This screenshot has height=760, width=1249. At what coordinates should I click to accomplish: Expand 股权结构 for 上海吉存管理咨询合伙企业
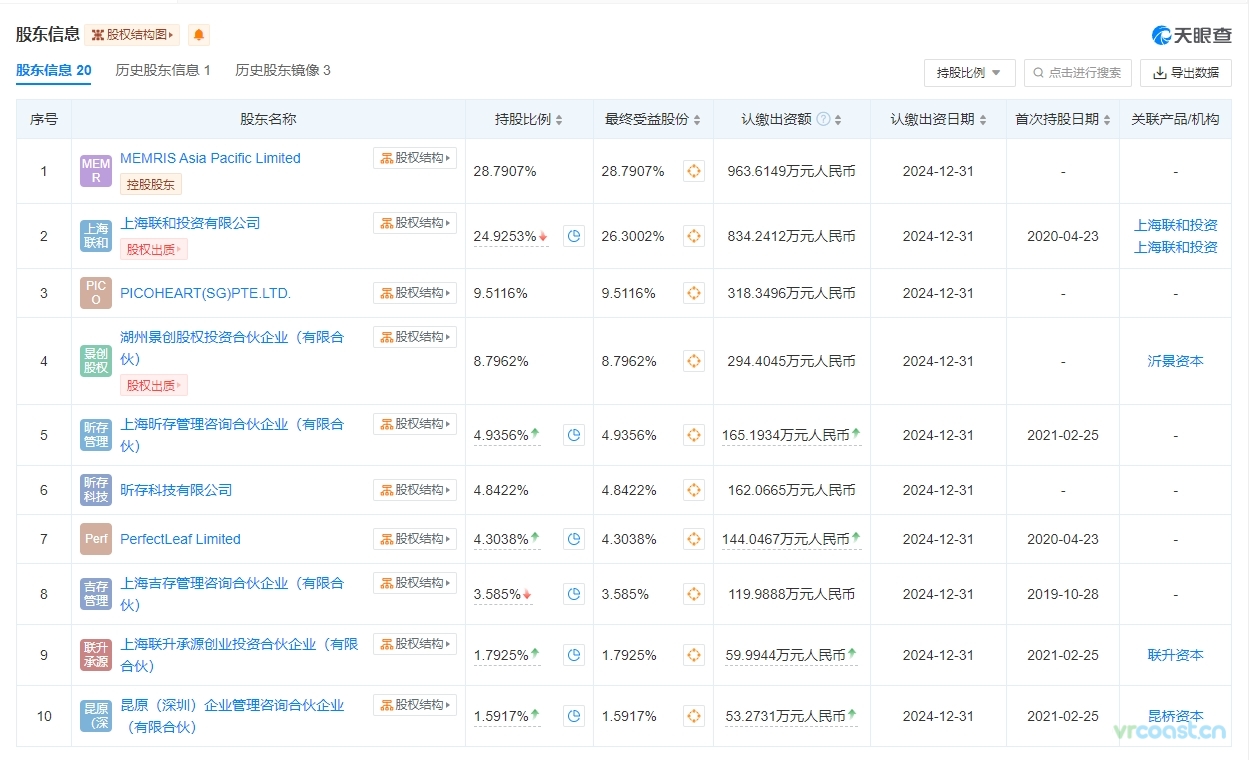coord(415,583)
